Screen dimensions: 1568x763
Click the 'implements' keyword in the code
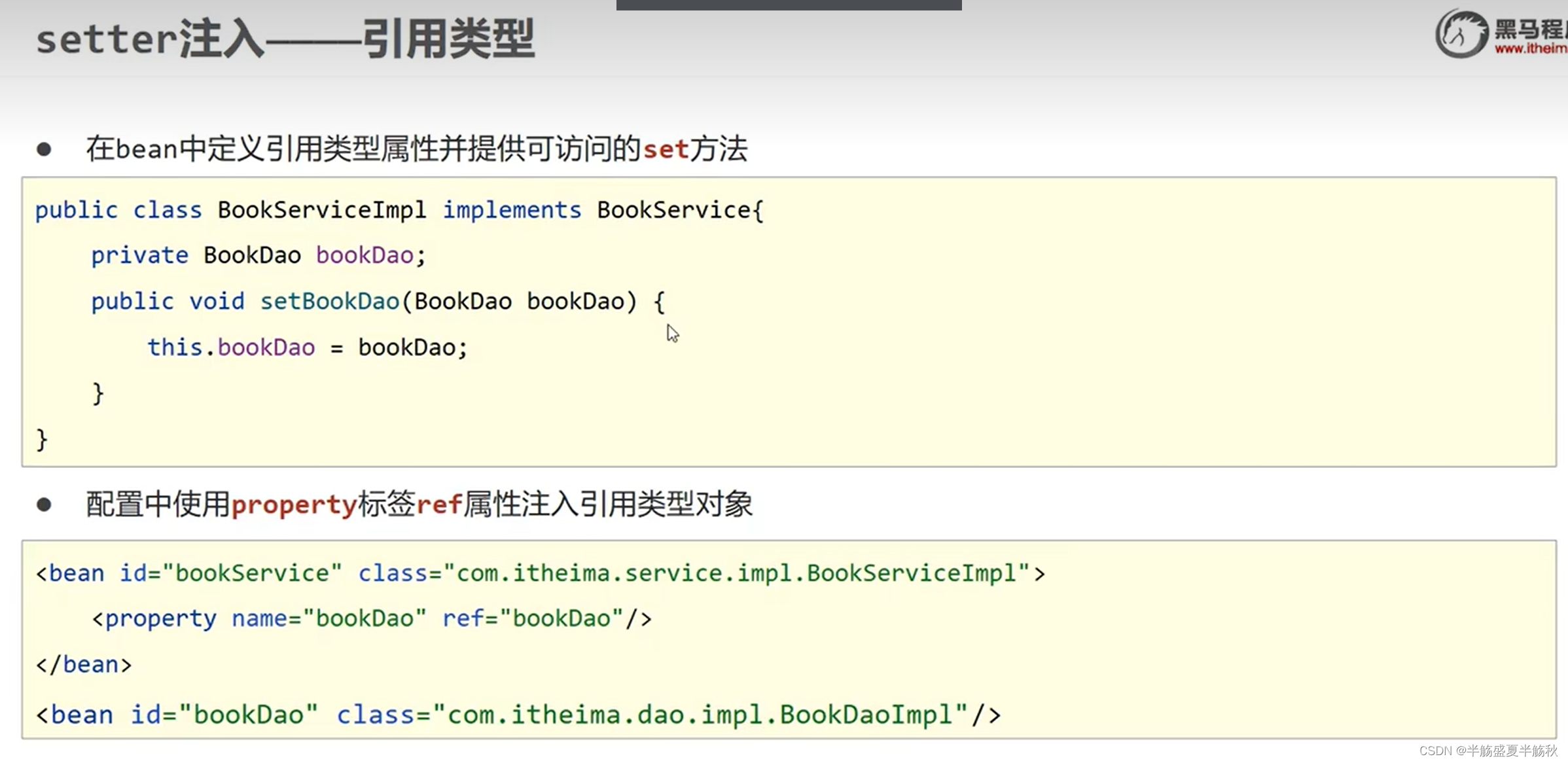click(x=512, y=210)
